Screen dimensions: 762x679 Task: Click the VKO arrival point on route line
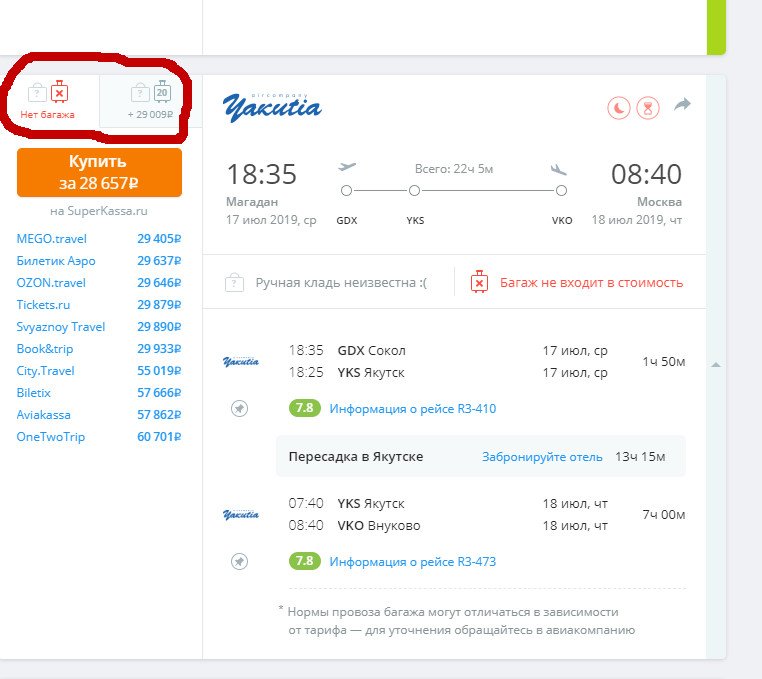[561, 191]
